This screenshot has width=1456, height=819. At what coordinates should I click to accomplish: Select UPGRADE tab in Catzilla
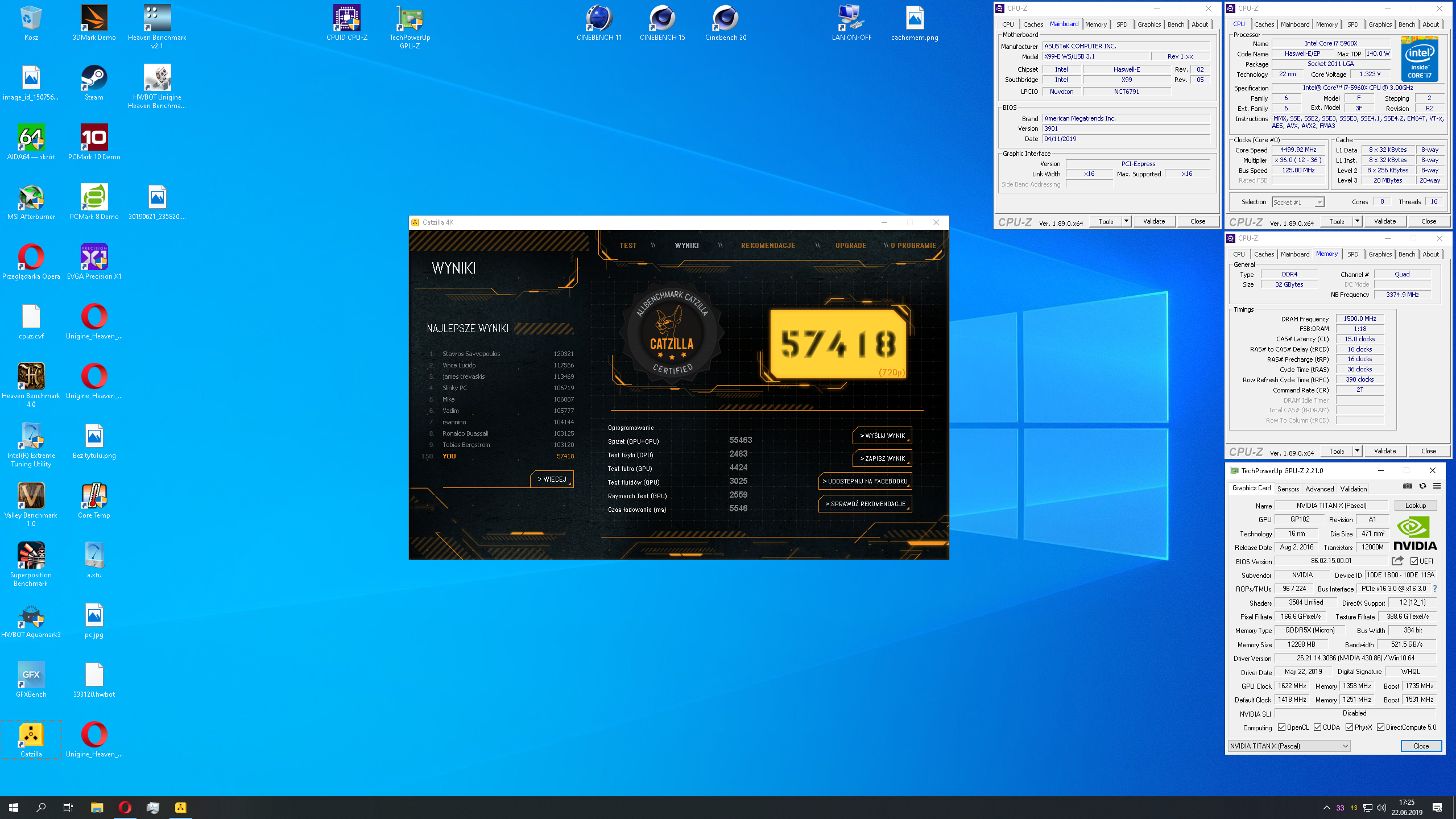click(x=850, y=246)
